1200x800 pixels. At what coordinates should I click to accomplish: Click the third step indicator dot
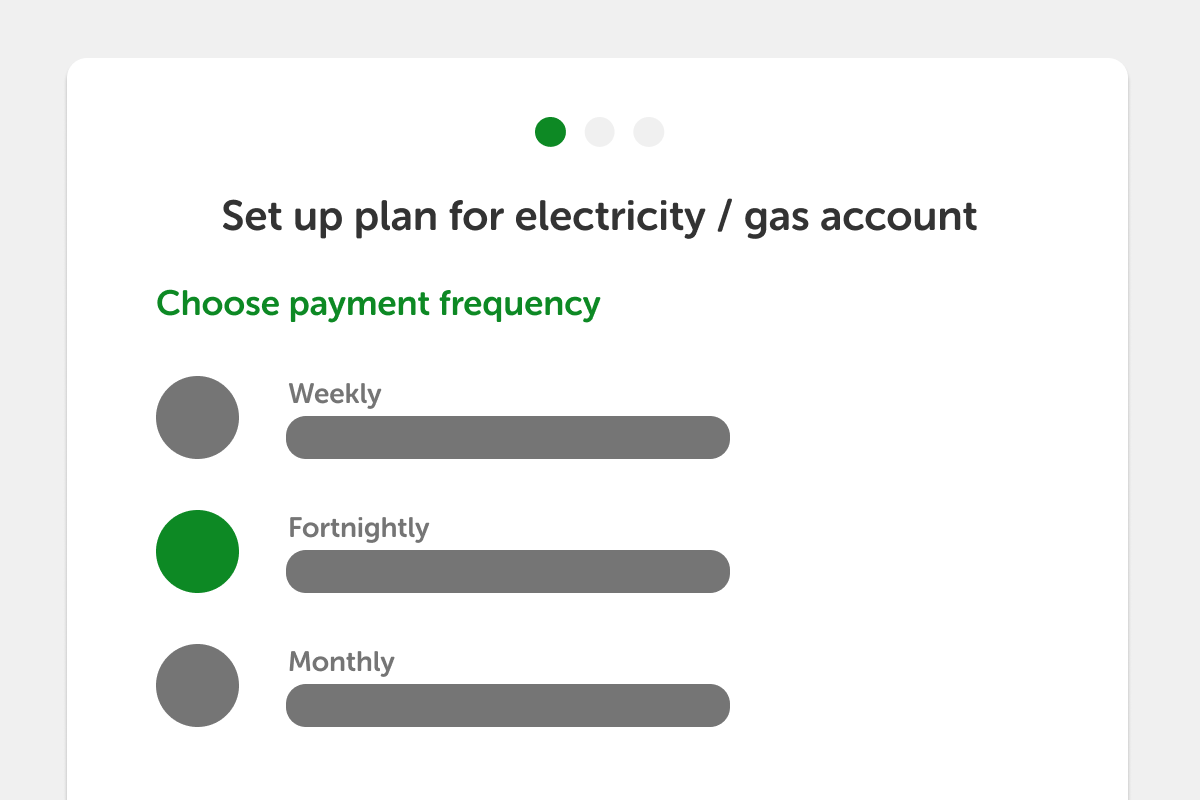tap(648, 132)
